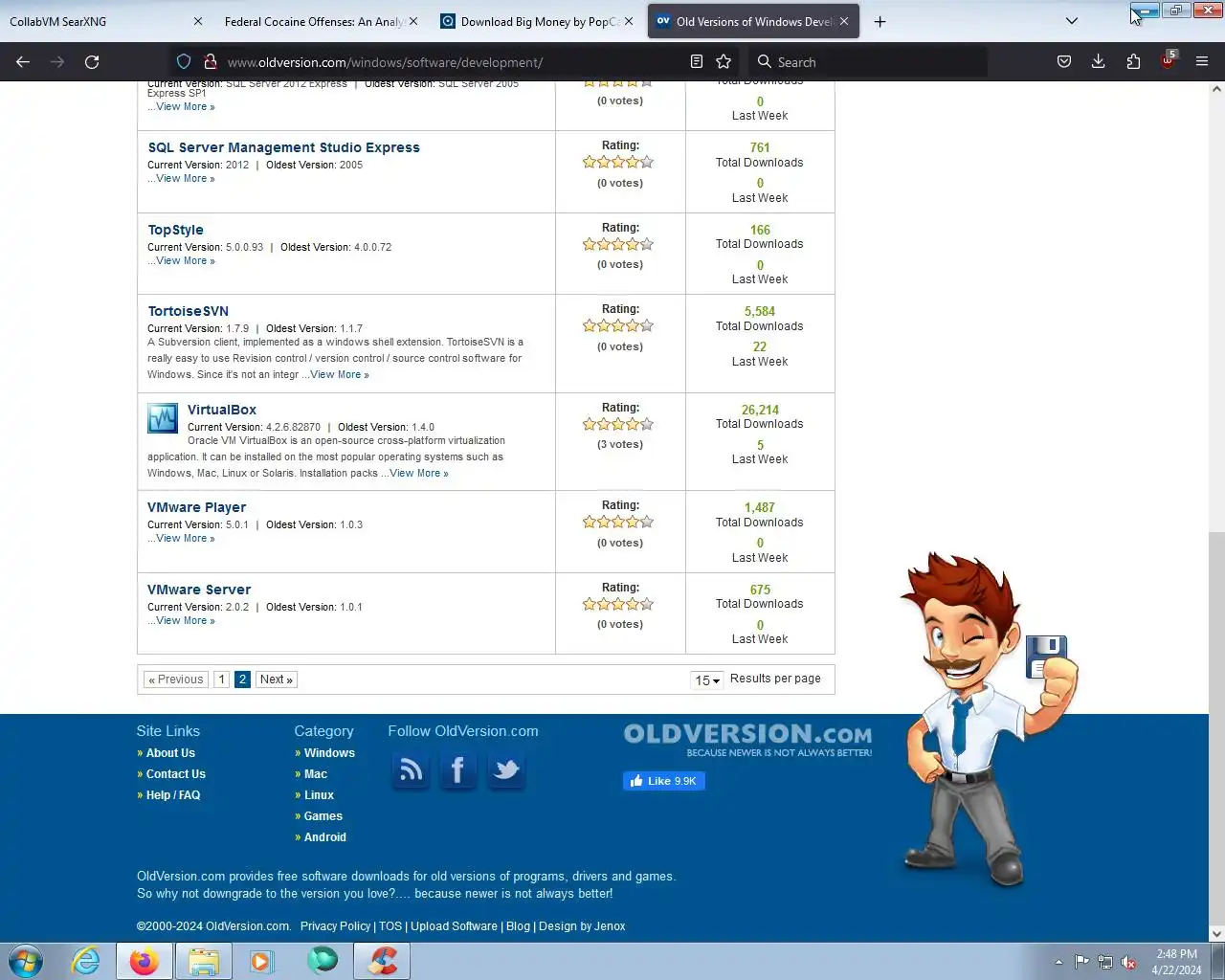Close the CollabVM SearXNG tab
This screenshot has width=1225, height=980.
pos(197,21)
